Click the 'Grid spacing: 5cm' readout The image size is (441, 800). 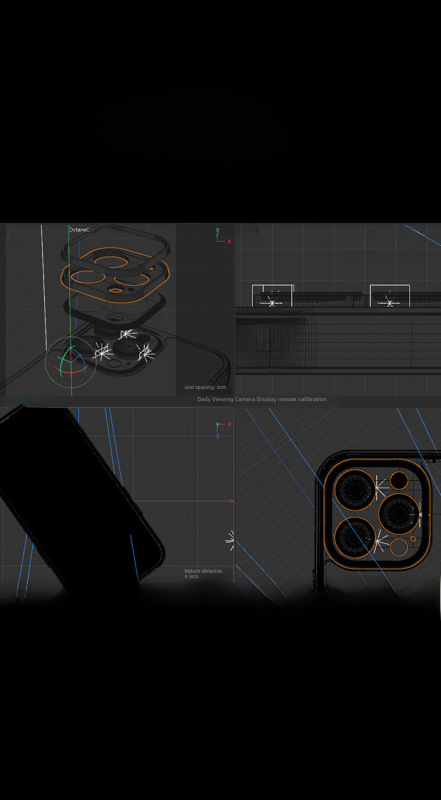point(205,387)
